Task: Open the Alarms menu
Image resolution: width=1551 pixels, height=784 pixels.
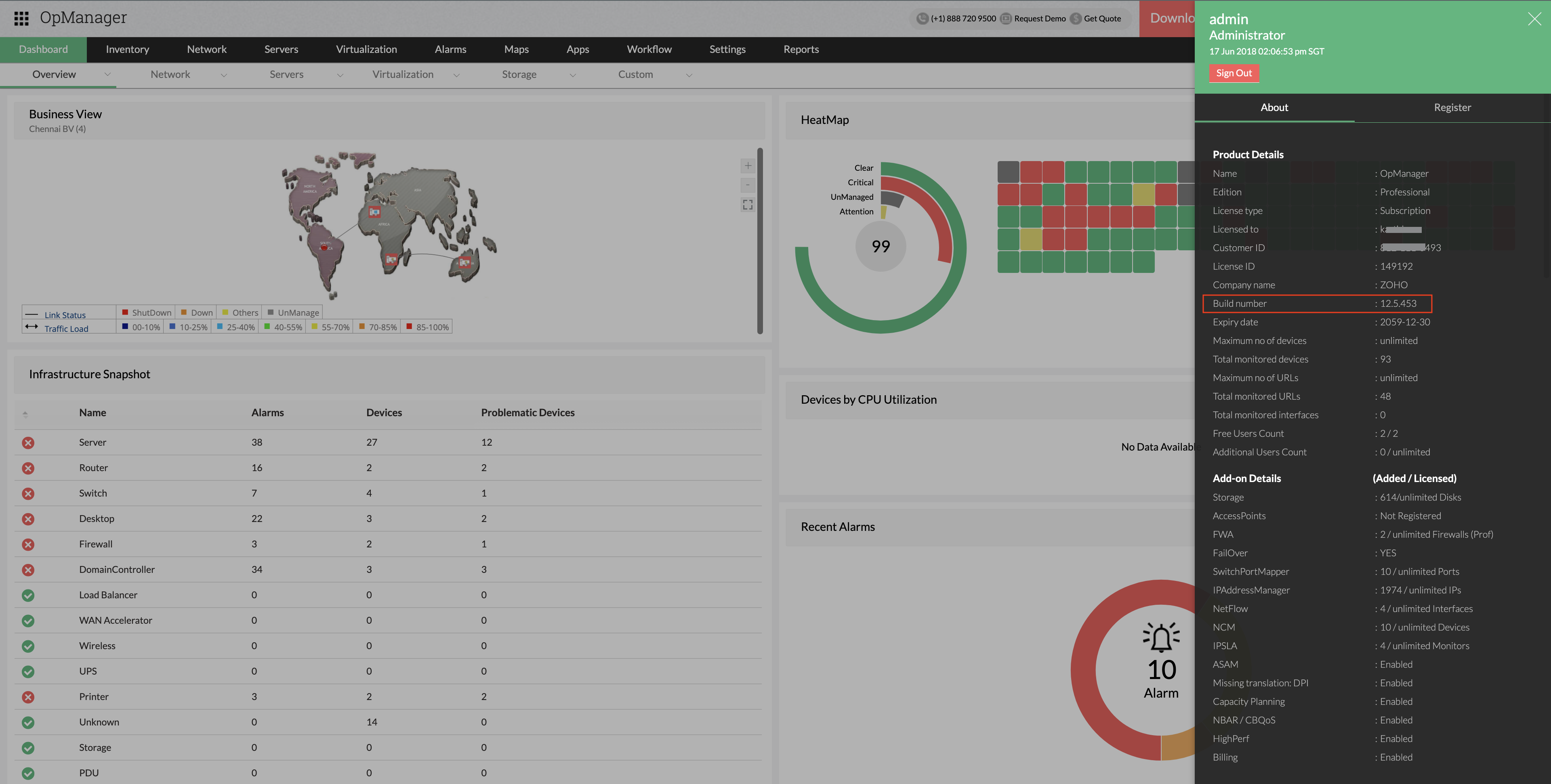Action: tap(450, 49)
